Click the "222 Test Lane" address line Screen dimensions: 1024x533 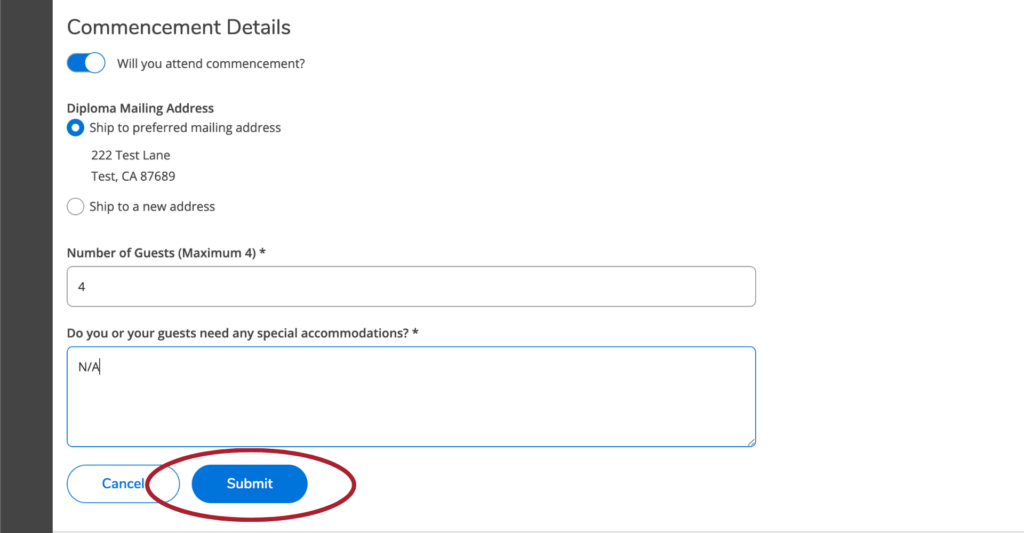(131, 156)
